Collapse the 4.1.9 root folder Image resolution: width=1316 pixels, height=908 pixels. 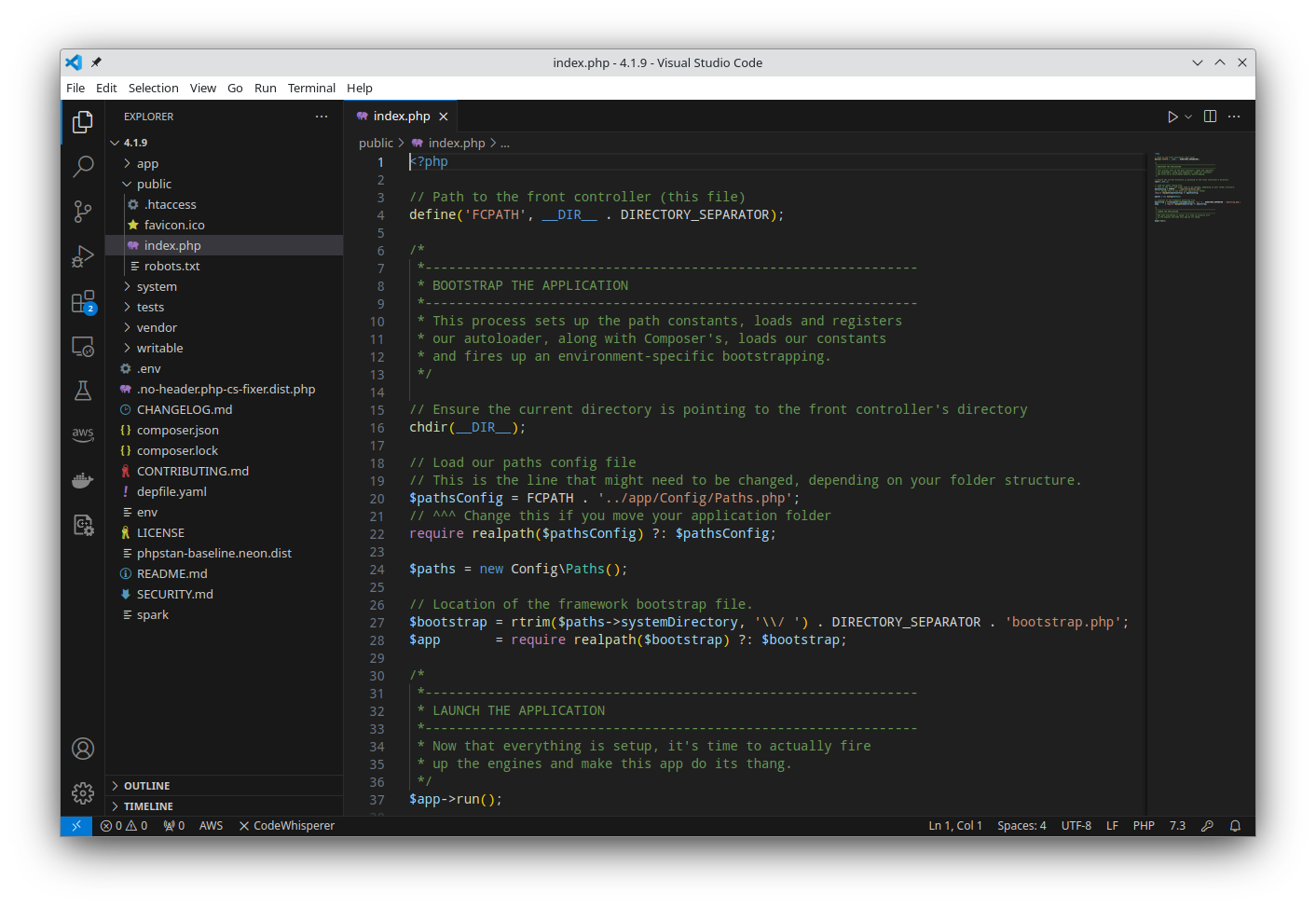[224, 143]
